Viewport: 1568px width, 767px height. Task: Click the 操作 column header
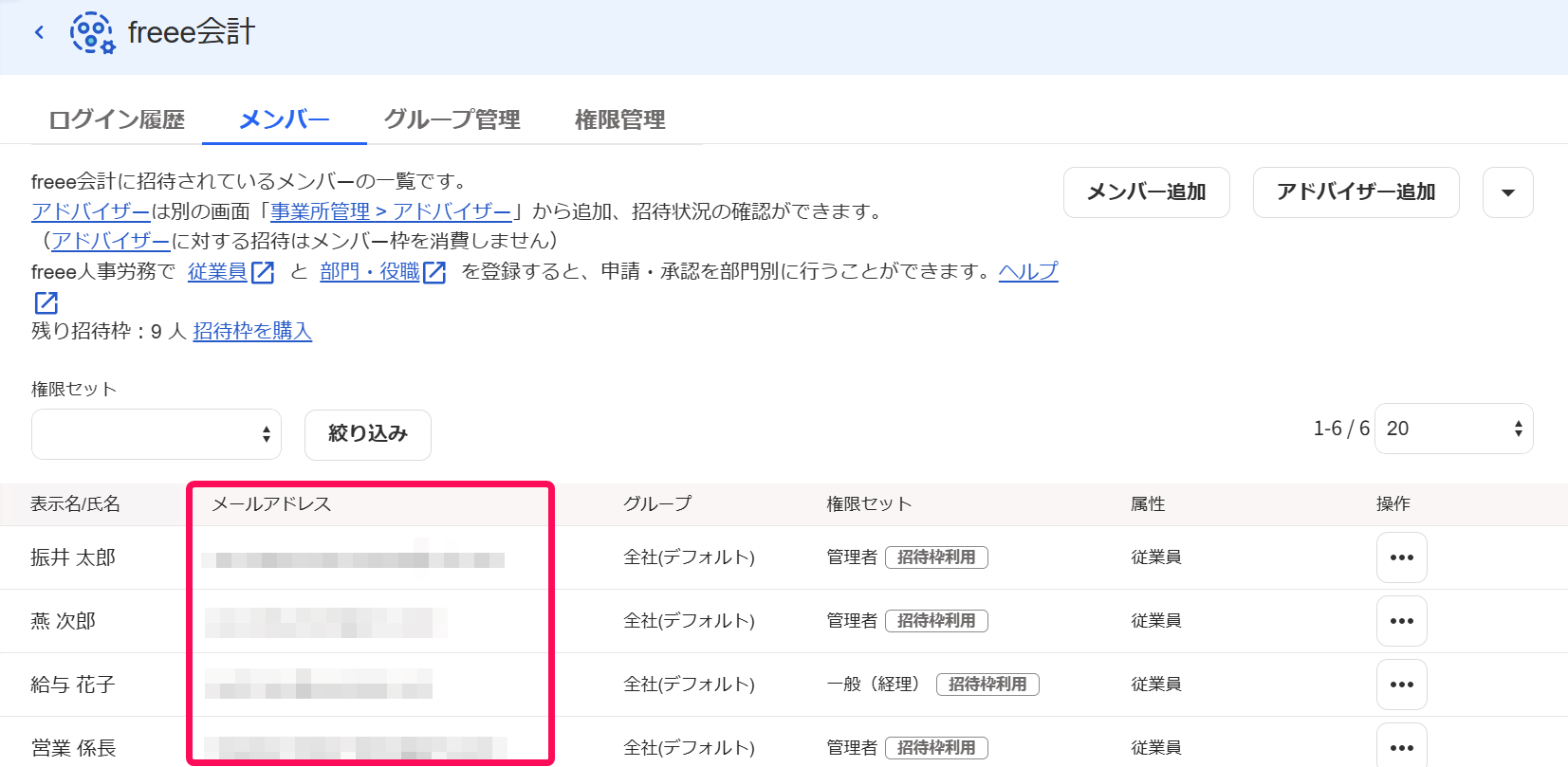(x=1393, y=504)
